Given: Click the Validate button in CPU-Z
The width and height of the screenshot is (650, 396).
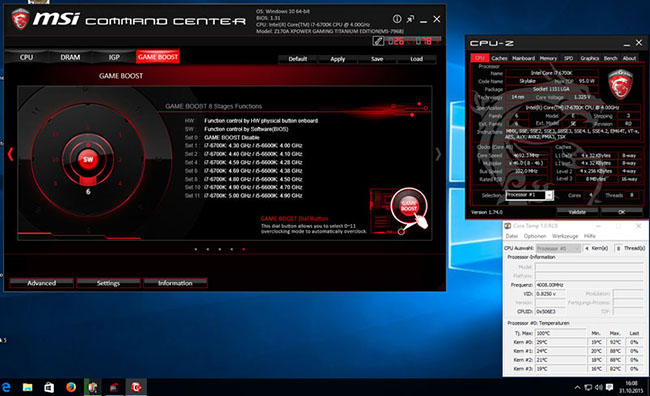Looking at the screenshot, I should (577, 212).
